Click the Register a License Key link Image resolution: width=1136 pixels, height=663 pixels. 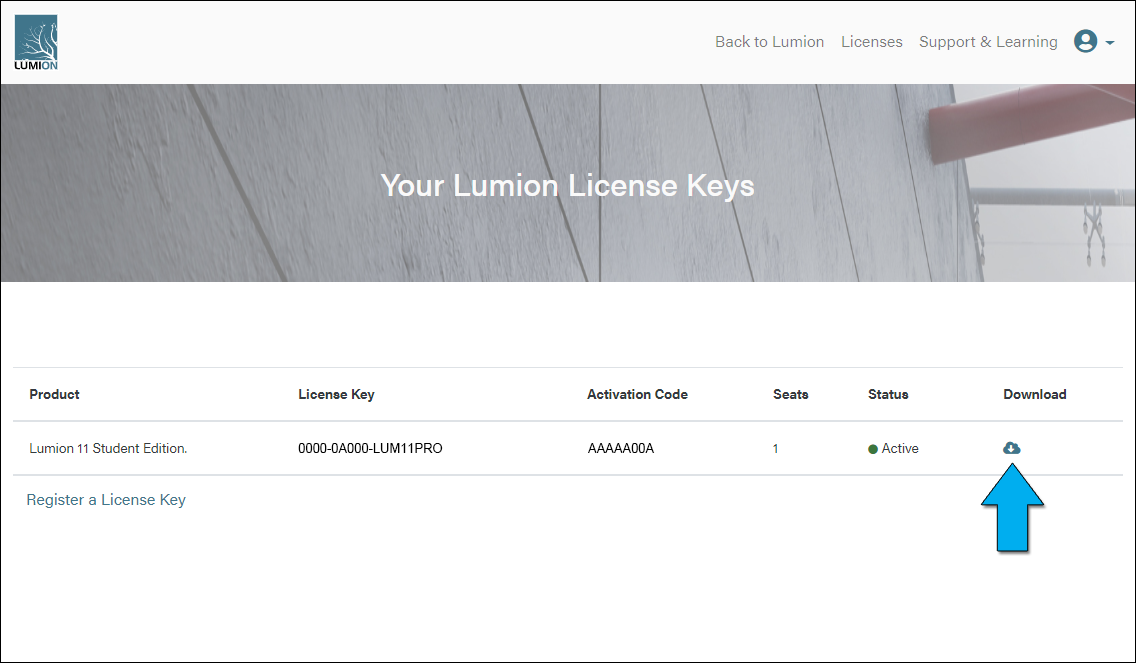[x=106, y=499]
